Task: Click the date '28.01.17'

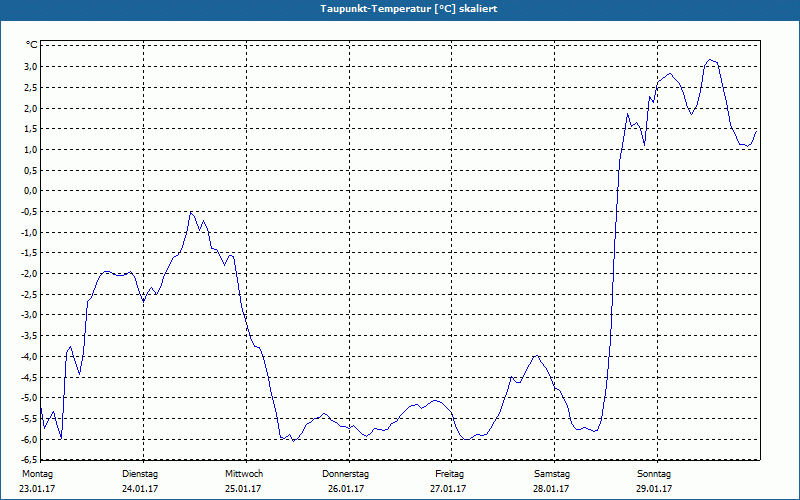Action: (551, 489)
